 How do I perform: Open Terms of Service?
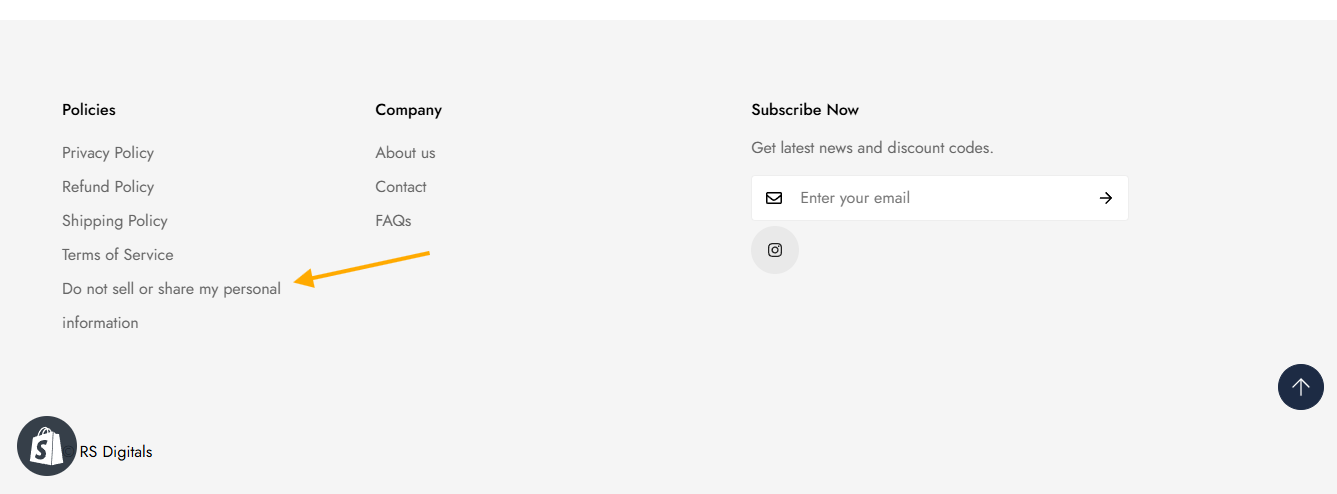pos(118,255)
